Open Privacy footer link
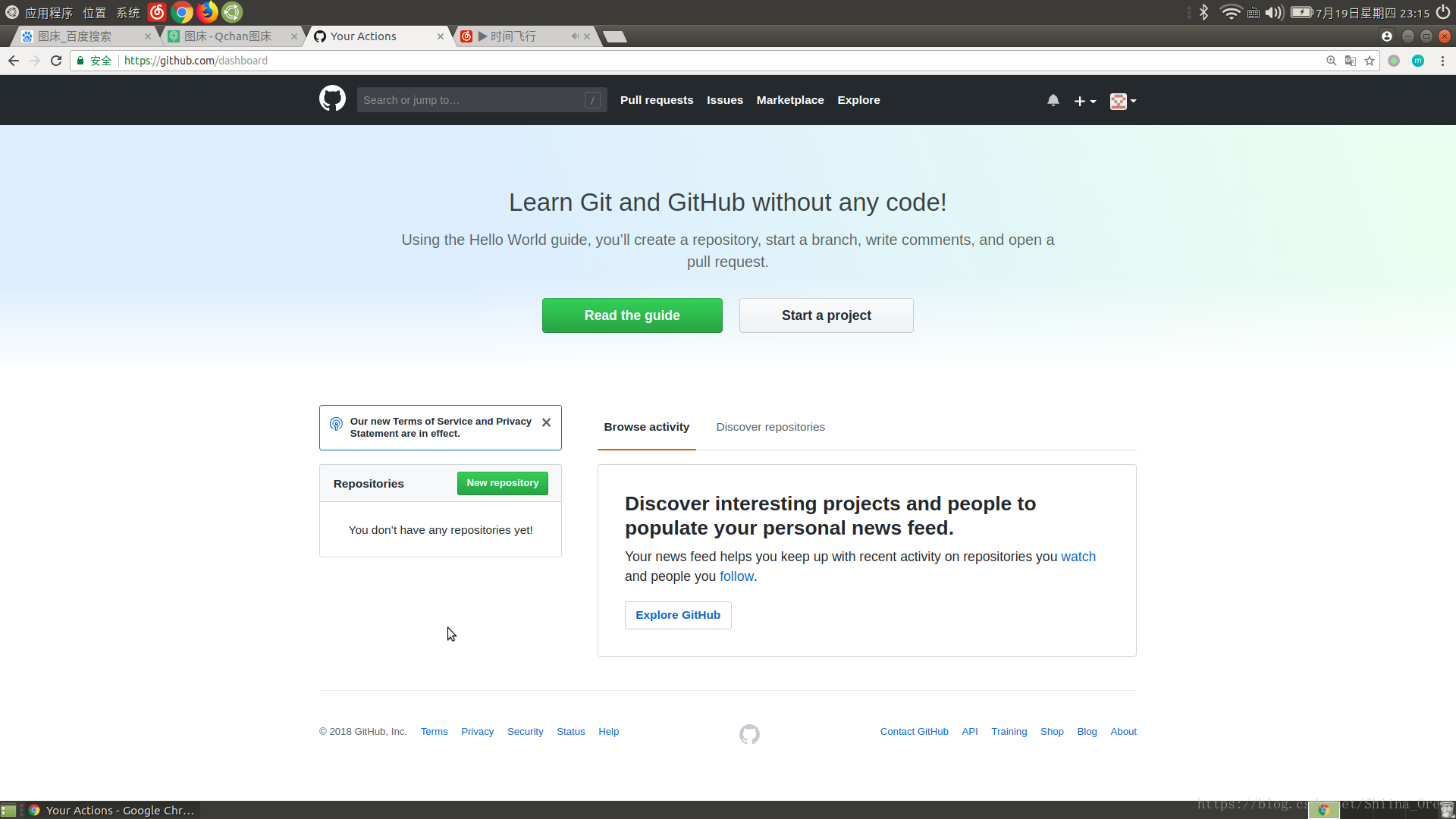 point(478,732)
